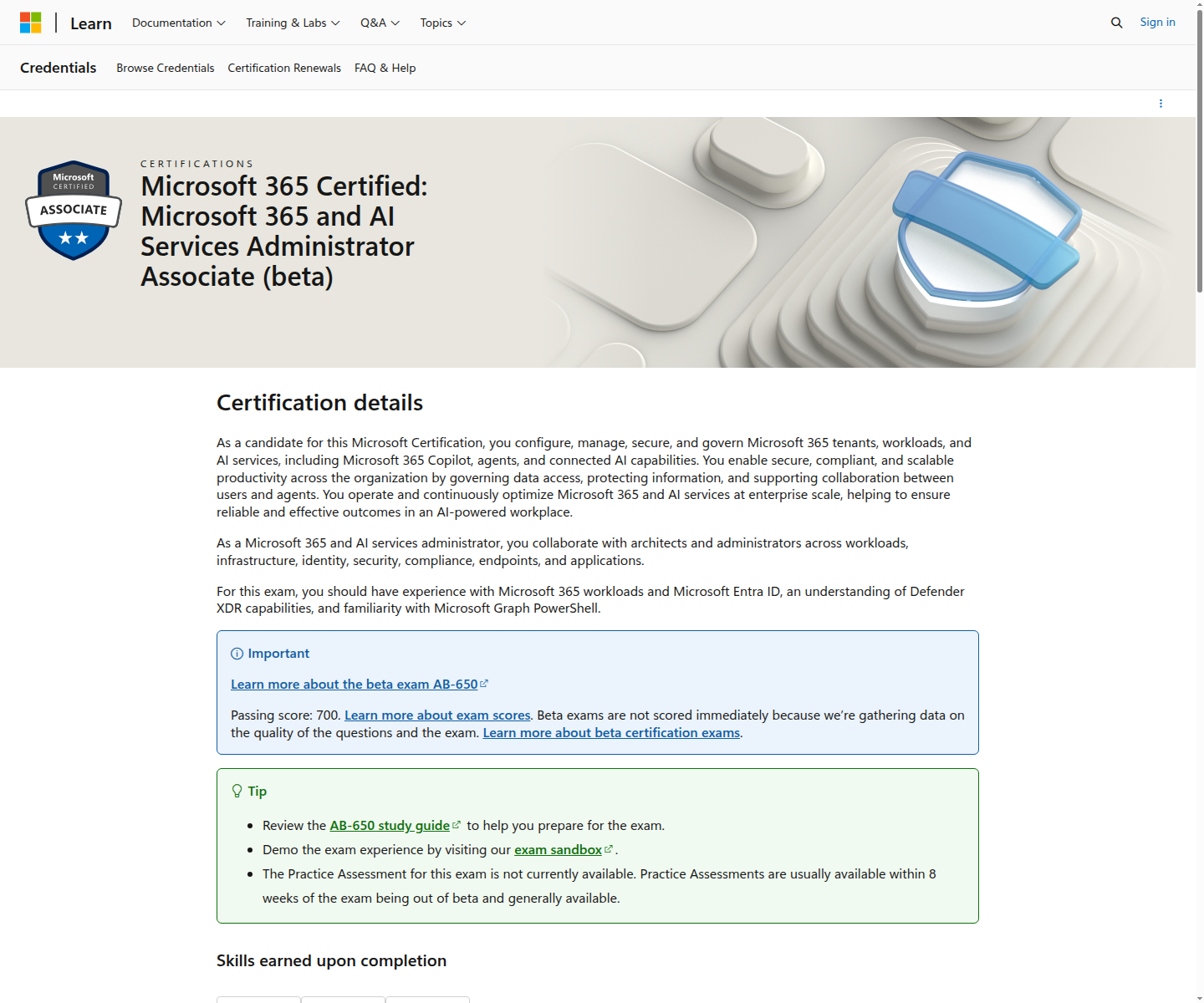
Task: Click the Microsoft logo icon
Action: tap(31, 23)
